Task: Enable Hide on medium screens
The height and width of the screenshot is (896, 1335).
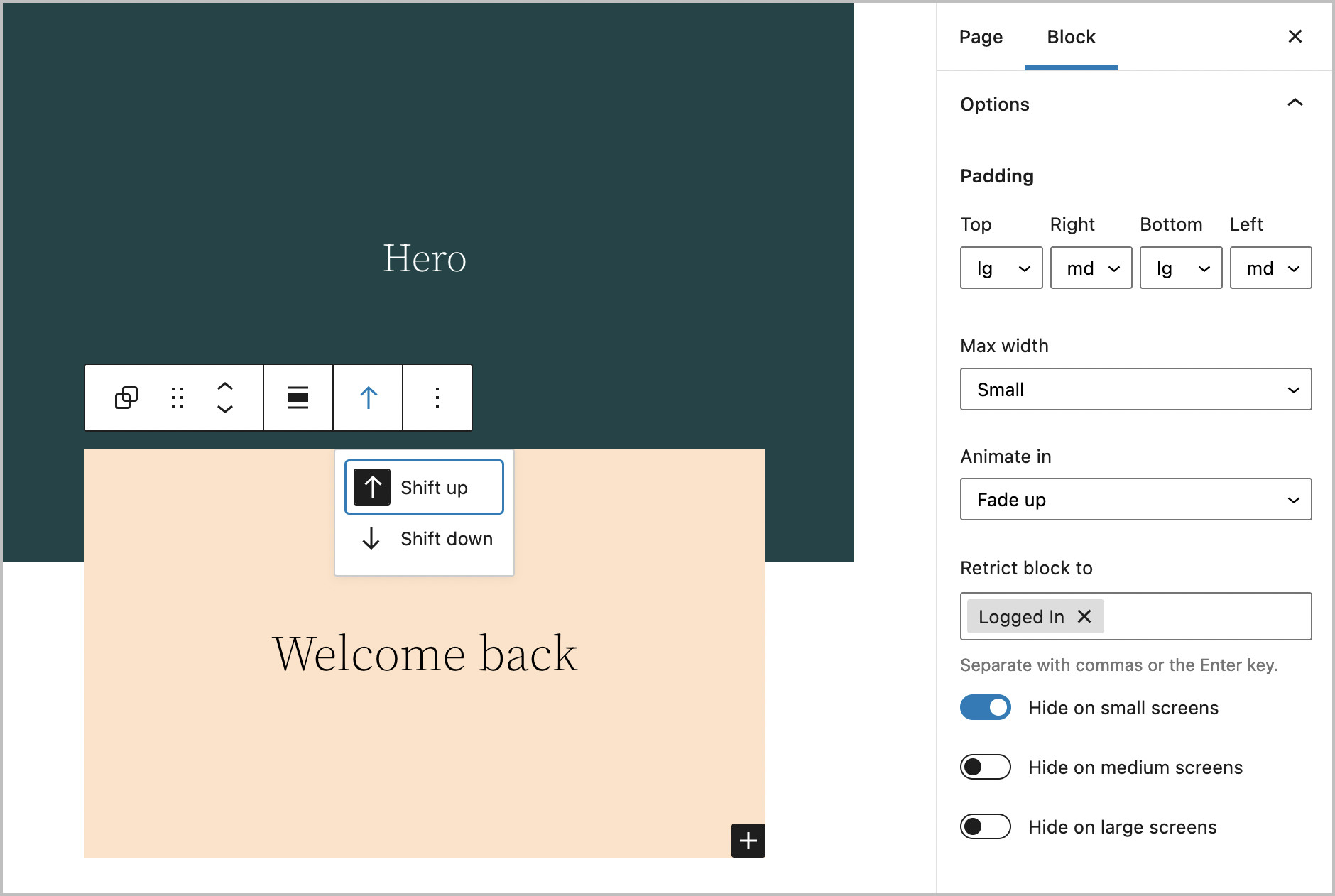Action: point(986,767)
